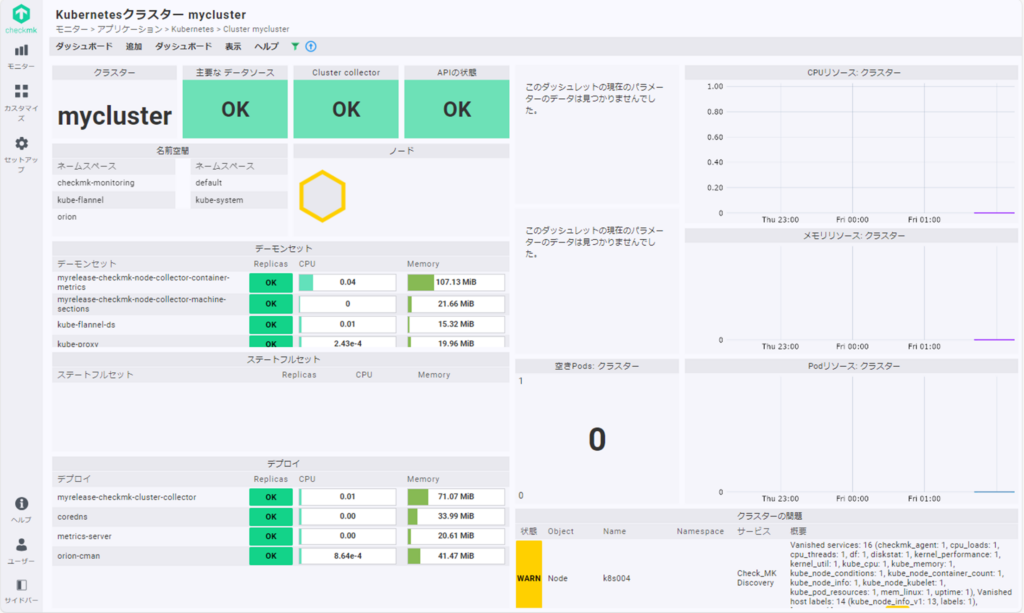Click the 空きPods: クラスター title
This screenshot has width=1024, height=613.
point(597,366)
